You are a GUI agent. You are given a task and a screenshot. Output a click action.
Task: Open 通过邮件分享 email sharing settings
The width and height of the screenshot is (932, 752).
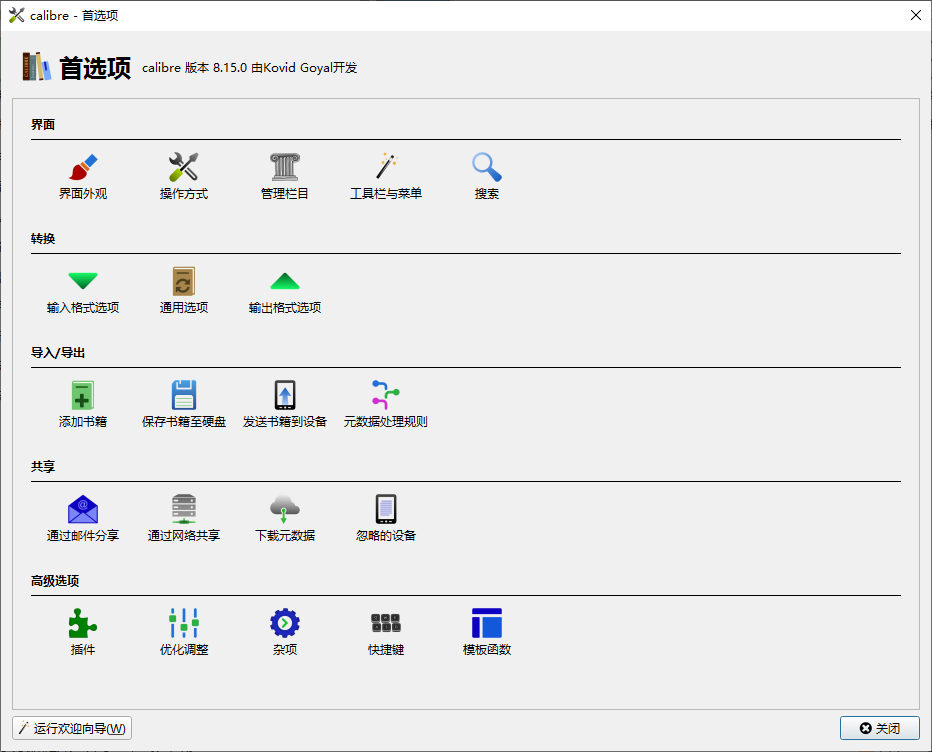pyautogui.click(x=83, y=516)
